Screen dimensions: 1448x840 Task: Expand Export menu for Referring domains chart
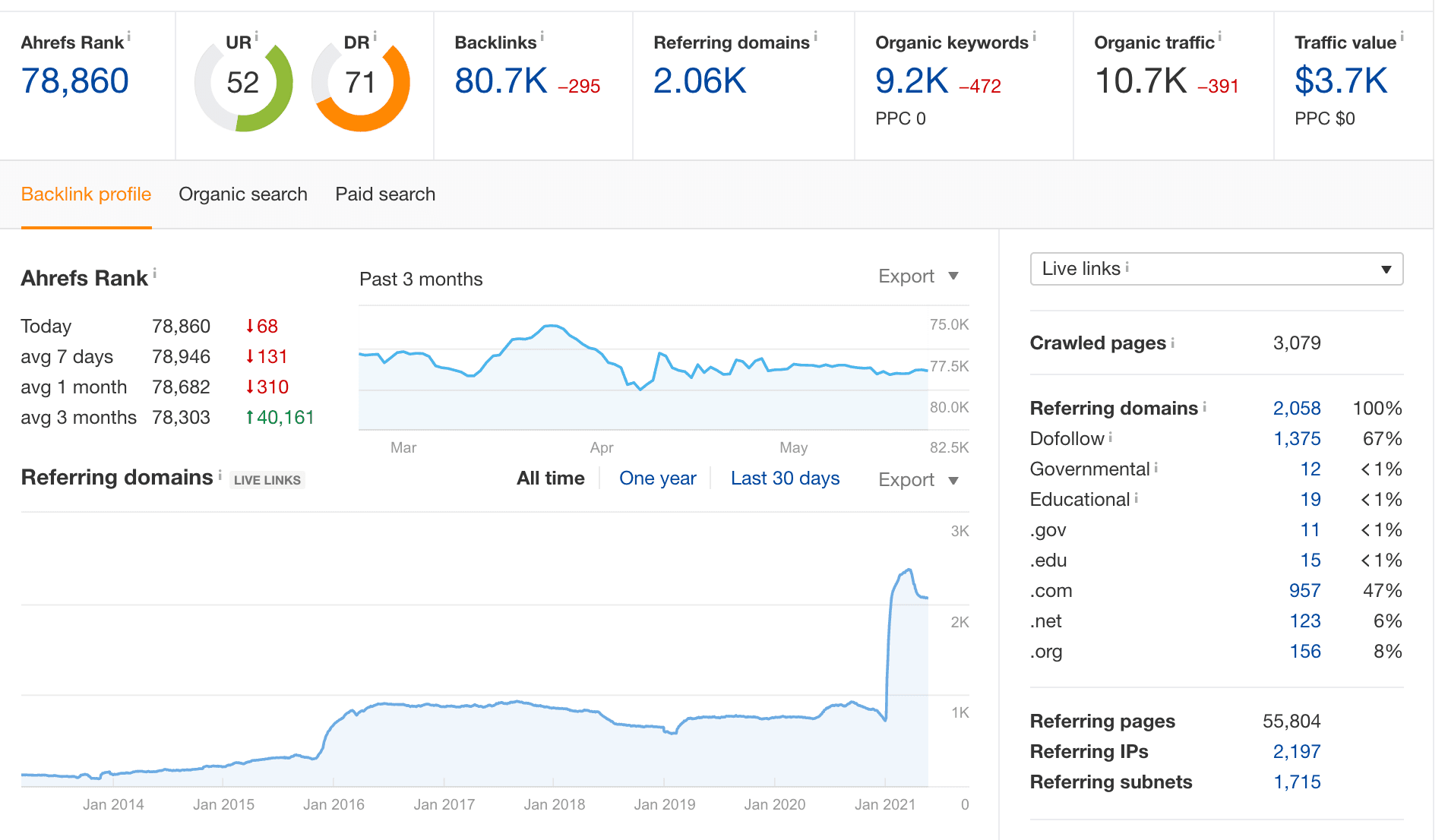click(918, 480)
